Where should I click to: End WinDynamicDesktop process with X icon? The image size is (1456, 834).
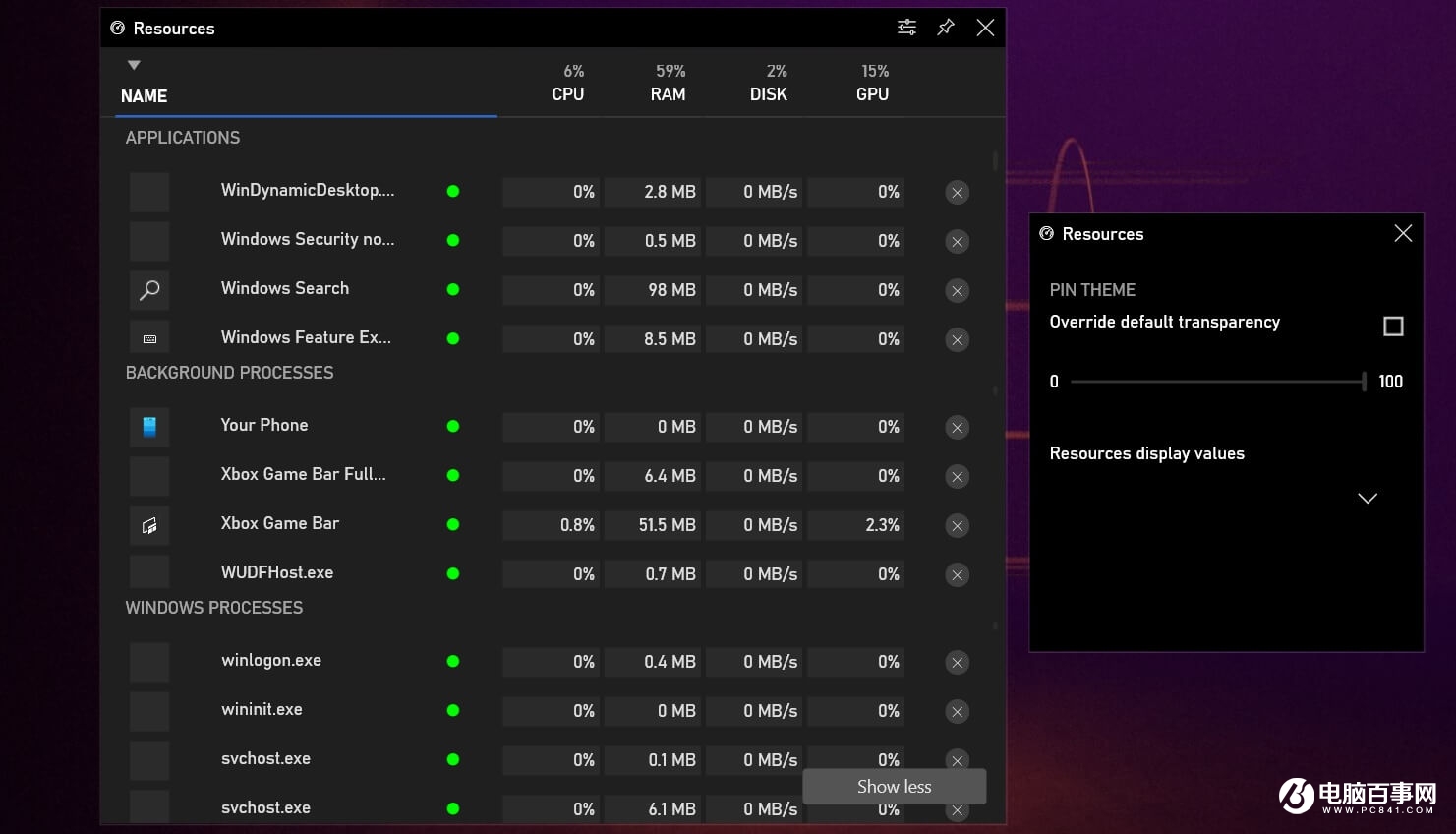pos(957,193)
